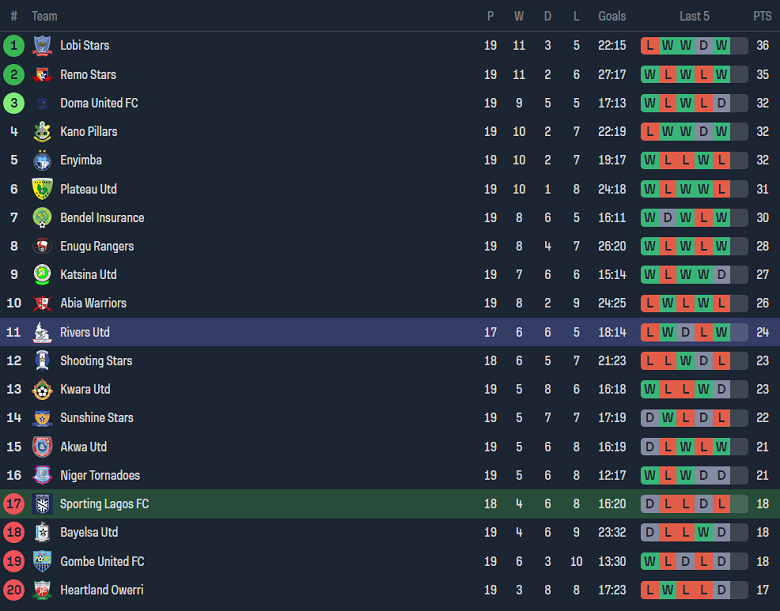Click Lobi Stars' first Last 5 result

pos(650,45)
